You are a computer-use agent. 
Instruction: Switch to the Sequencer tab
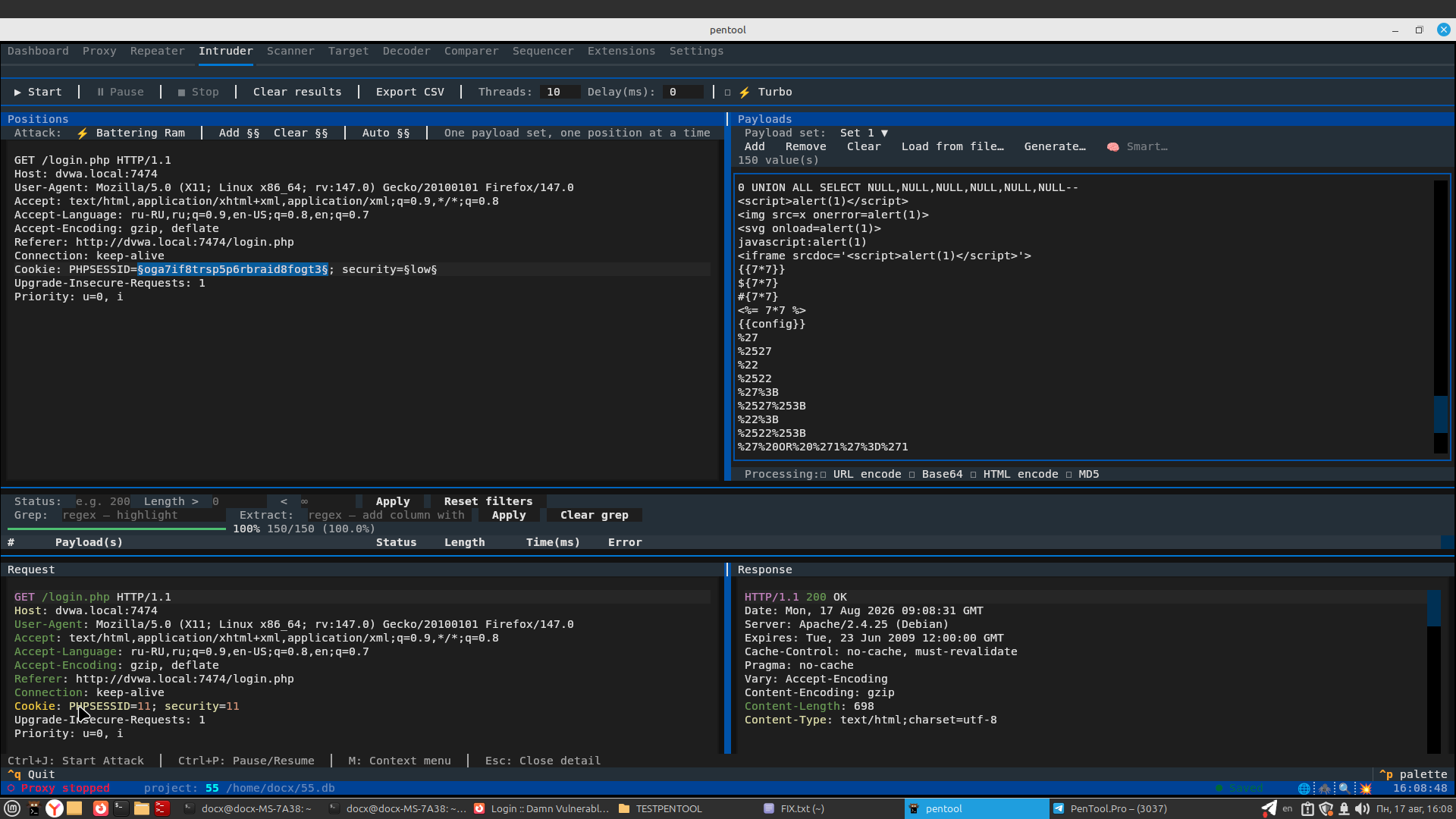[543, 51]
